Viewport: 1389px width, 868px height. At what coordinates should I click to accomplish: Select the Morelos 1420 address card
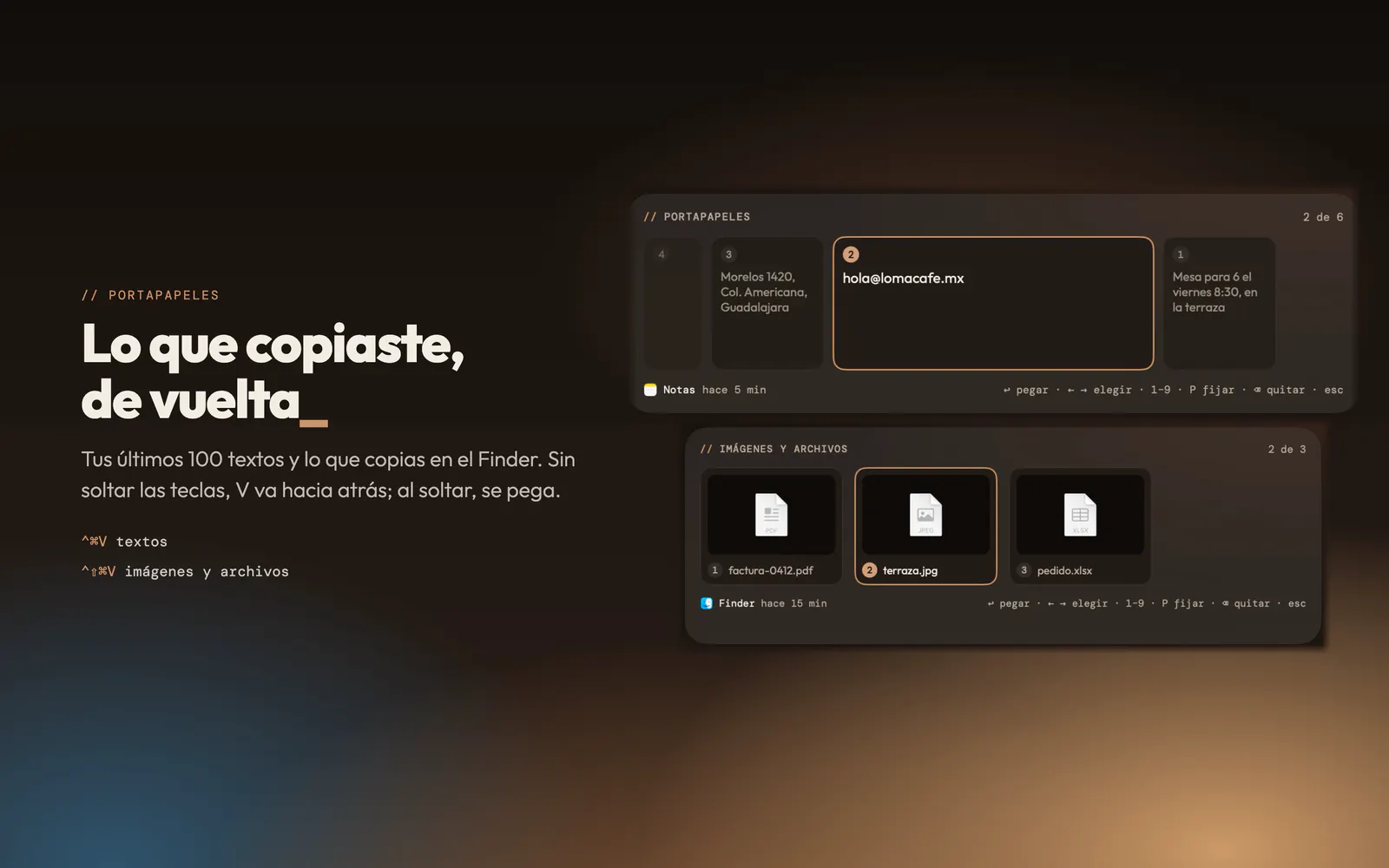pyautogui.click(x=767, y=303)
